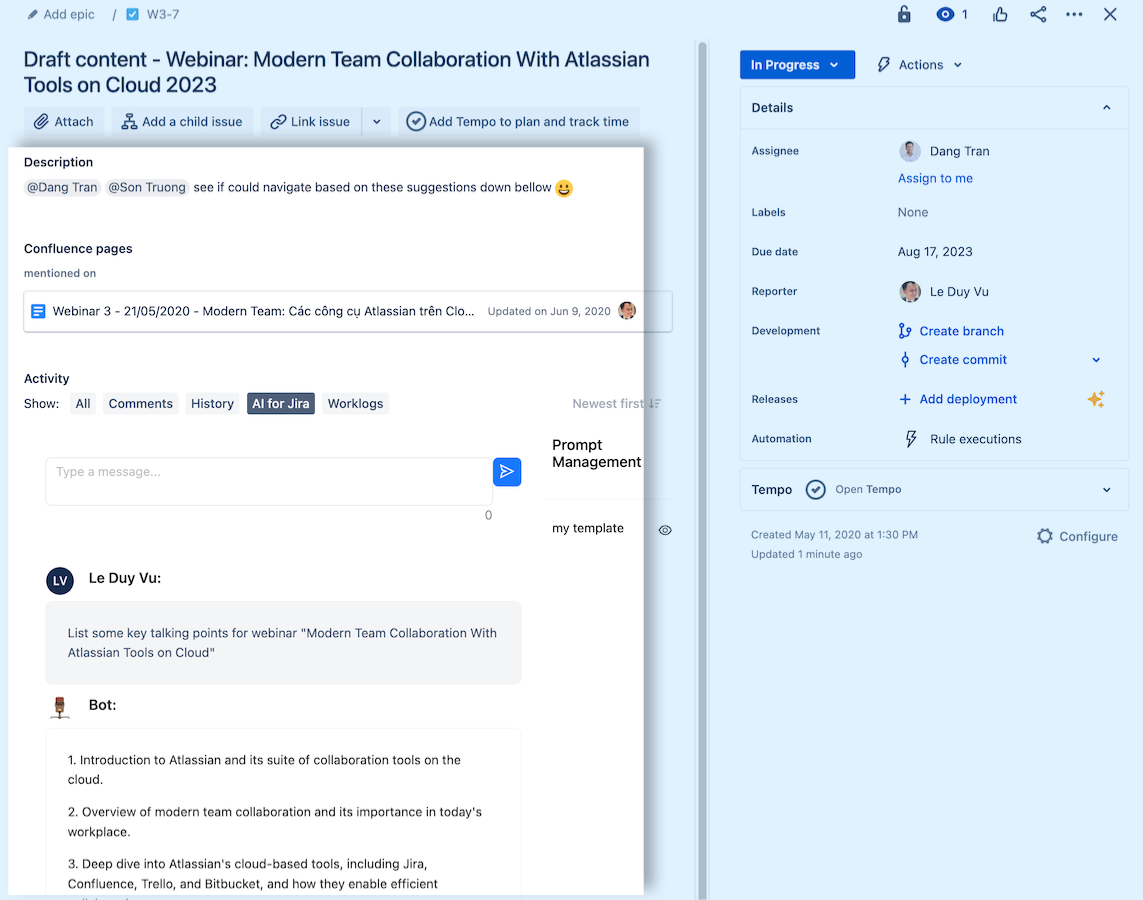
Task: Open the Webinar 3 Confluence page link
Action: coord(263,311)
